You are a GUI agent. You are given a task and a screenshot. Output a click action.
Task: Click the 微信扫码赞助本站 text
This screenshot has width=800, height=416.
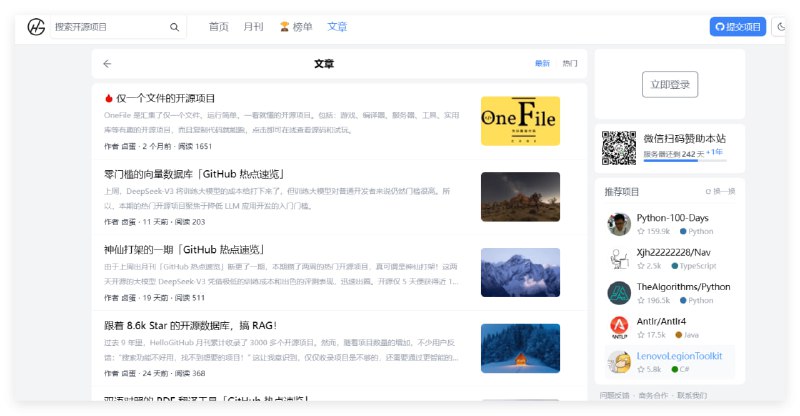(x=684, y=138)
